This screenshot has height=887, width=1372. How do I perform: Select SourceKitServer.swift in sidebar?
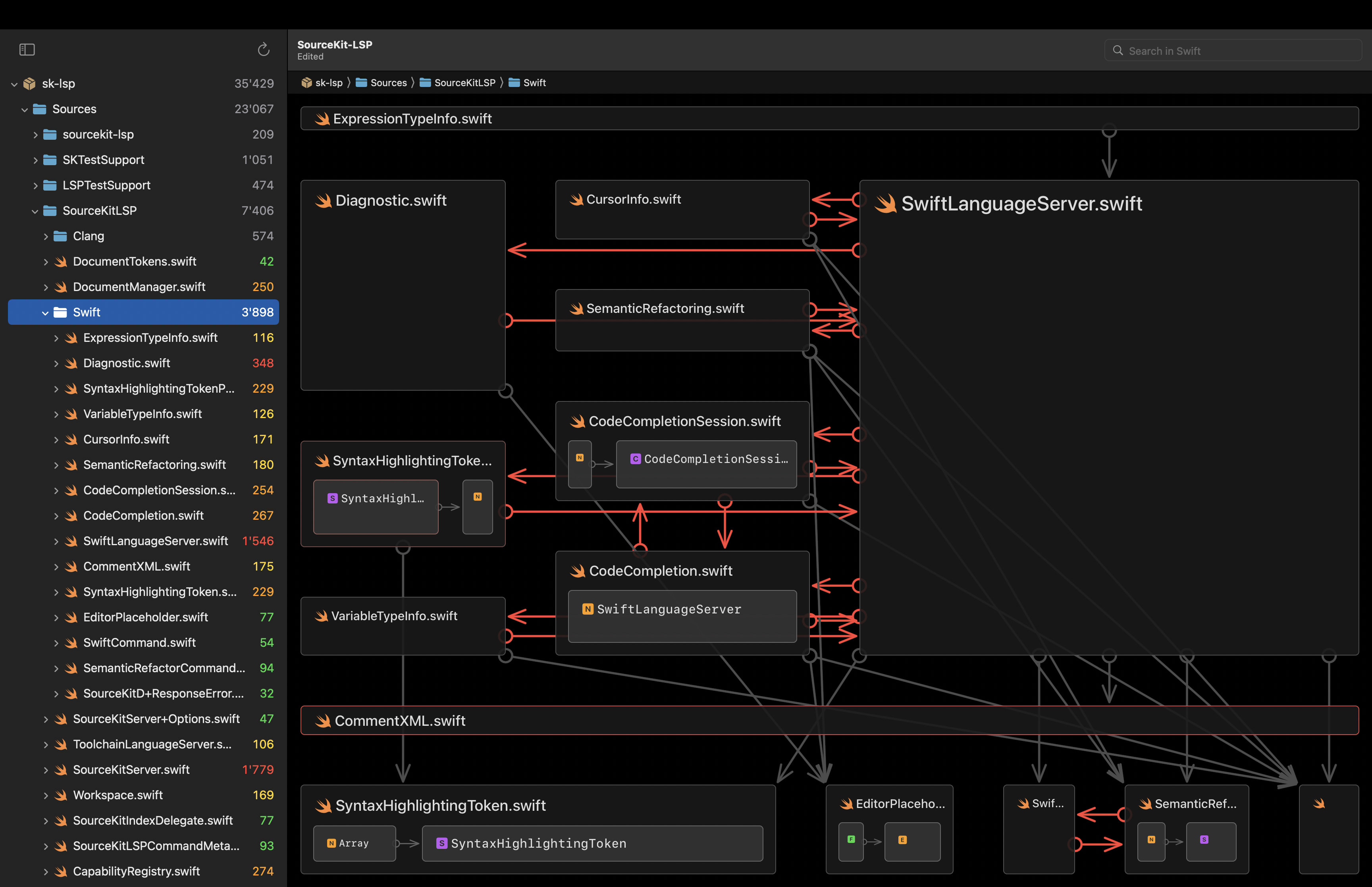[x=143, y=770]
